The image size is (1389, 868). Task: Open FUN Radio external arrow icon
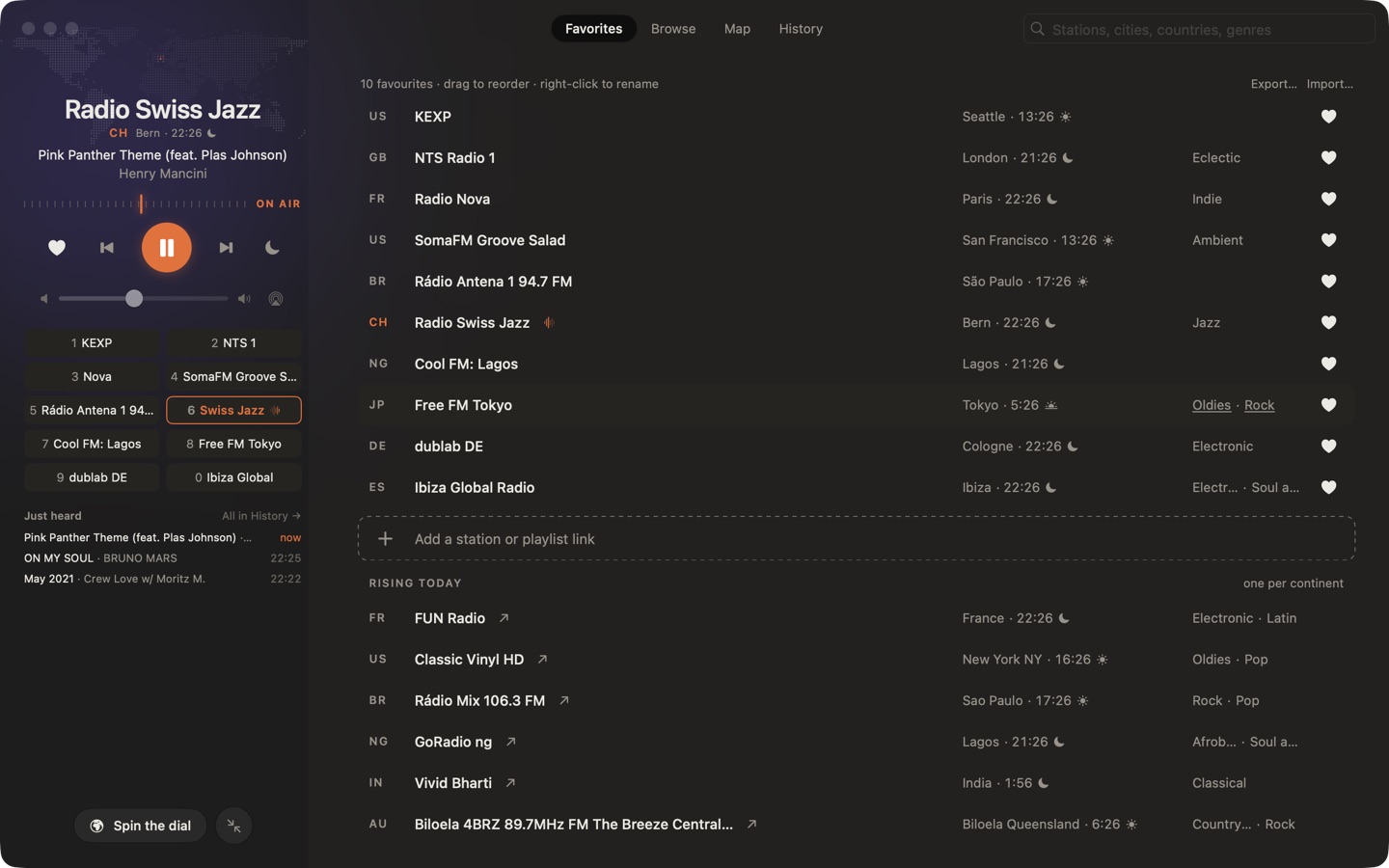click(504, 618)
